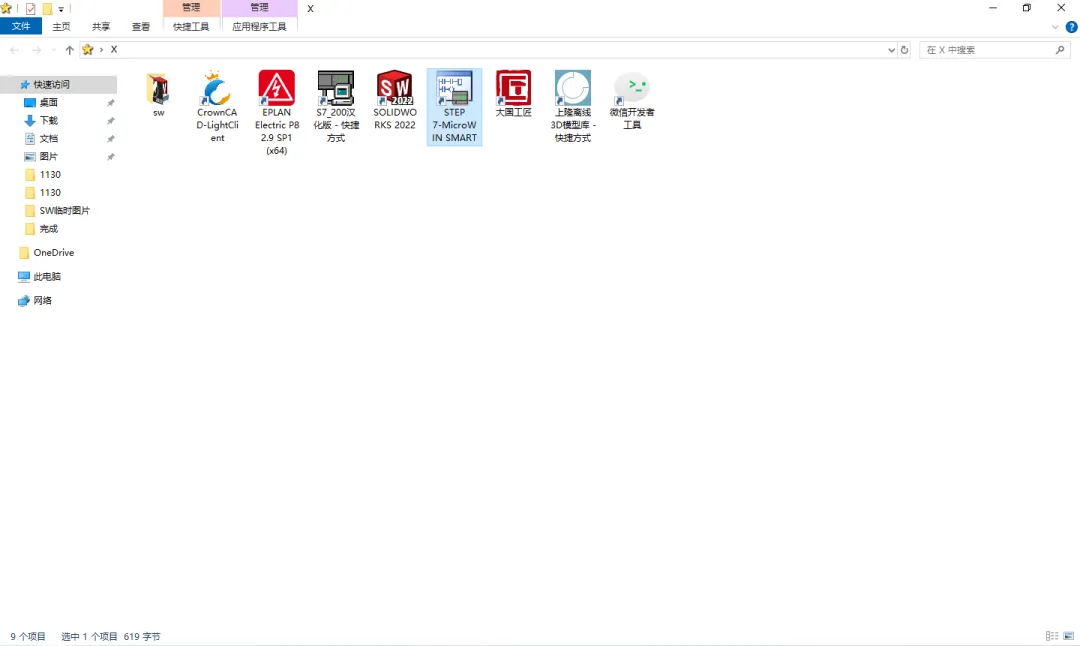Screen dimensions: 1080x646
Task: Click new folder icon in title bar
Action: coord(47,8)
